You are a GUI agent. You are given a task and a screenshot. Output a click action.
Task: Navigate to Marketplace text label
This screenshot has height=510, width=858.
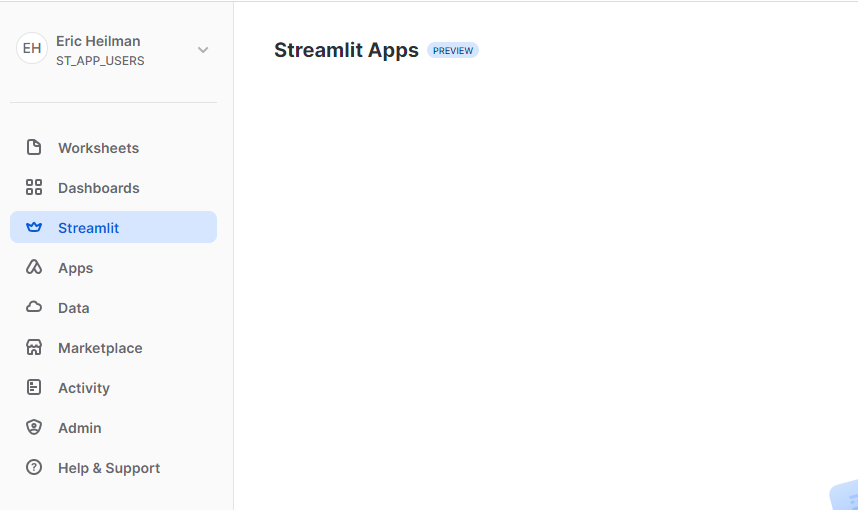pos(100,348)
